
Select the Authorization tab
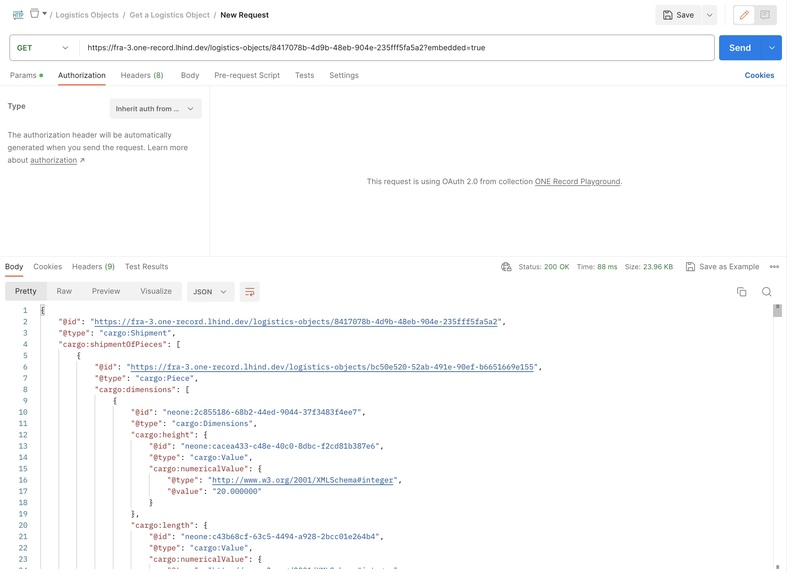[x=81, y=75]
